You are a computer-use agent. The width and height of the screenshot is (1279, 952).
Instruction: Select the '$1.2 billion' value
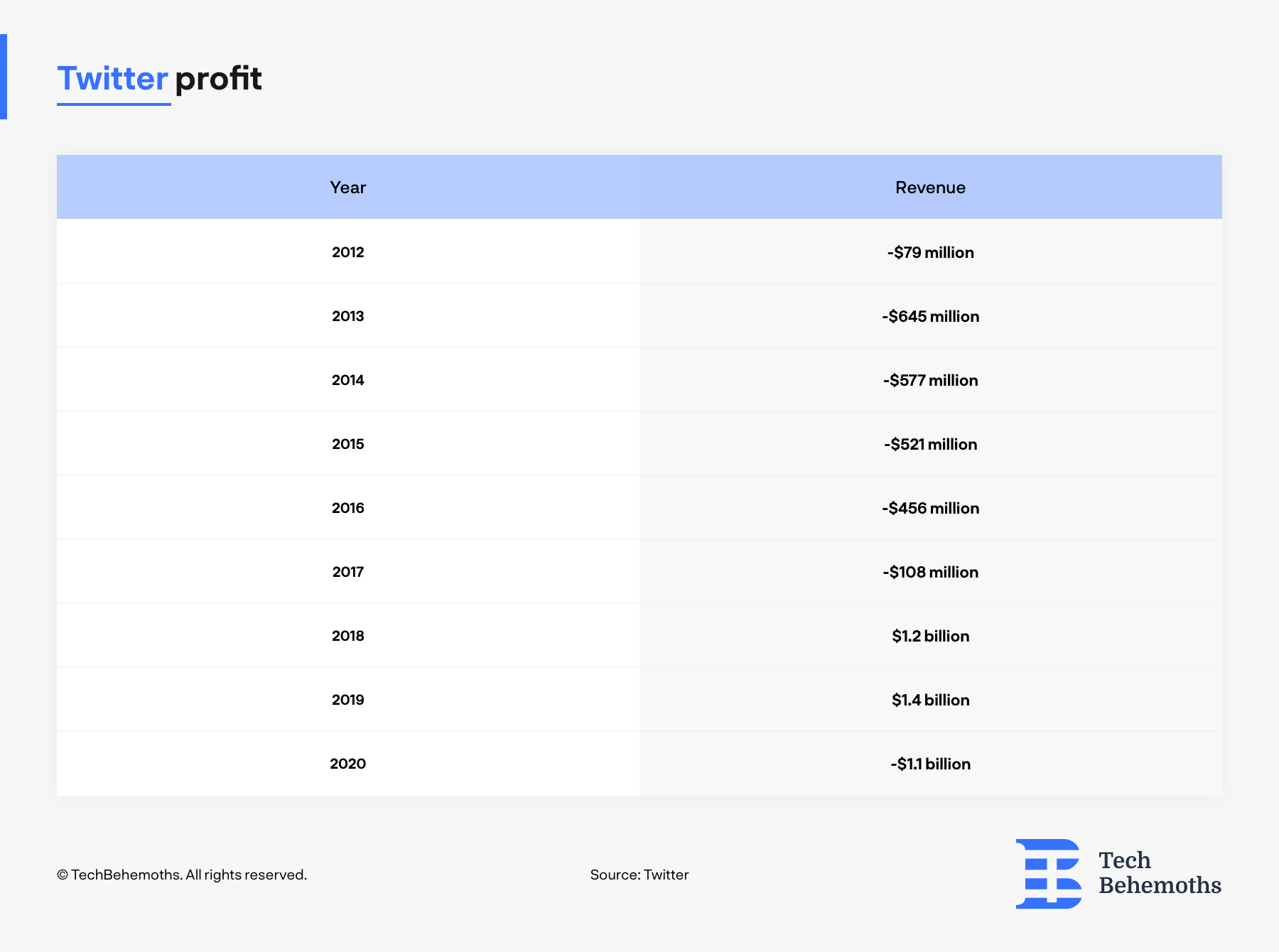click(931, 636)
